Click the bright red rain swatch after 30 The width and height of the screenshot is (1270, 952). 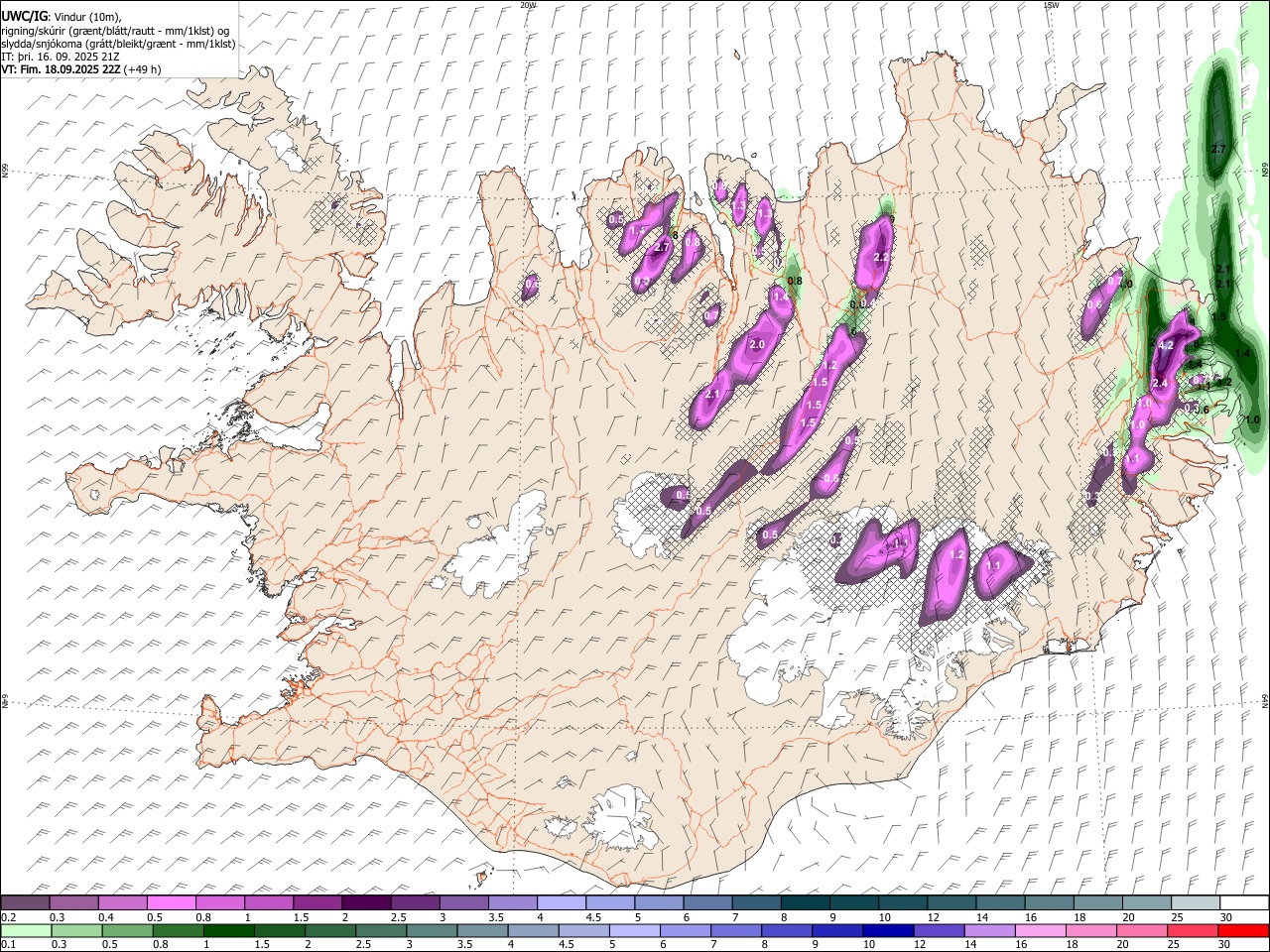1243,931
